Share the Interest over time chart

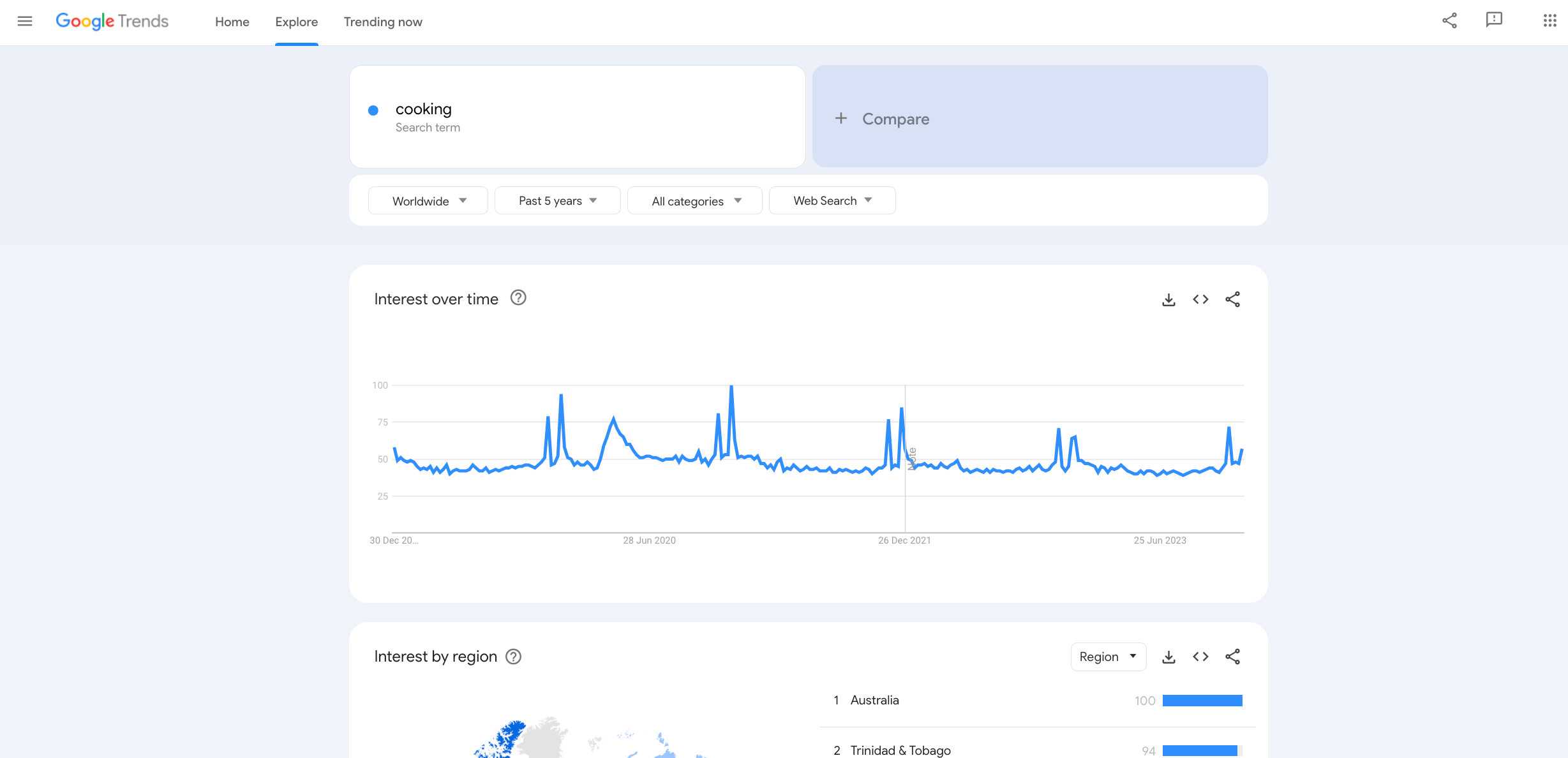(x=1232, y=299)
